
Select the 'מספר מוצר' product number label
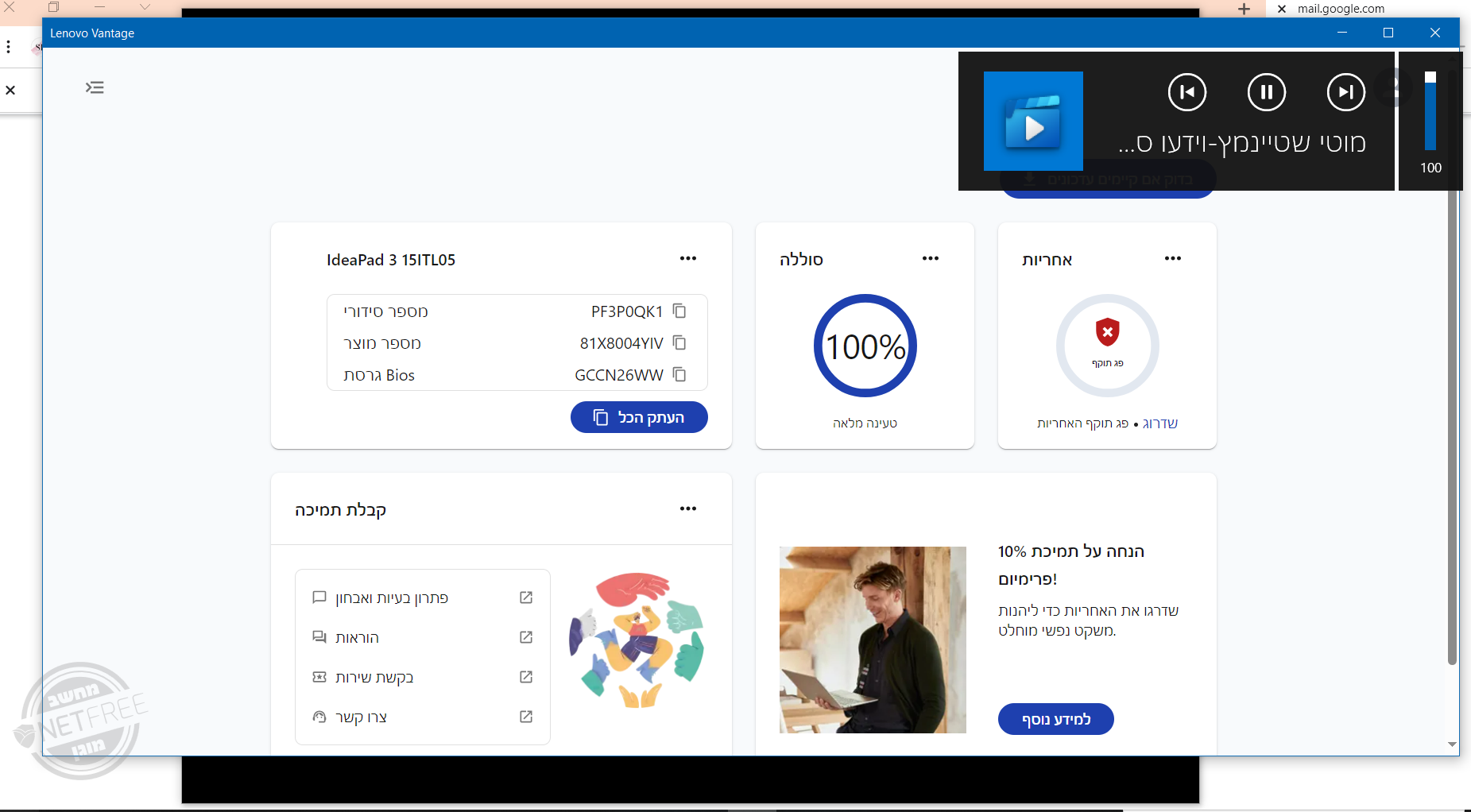(x=382, y=343)
